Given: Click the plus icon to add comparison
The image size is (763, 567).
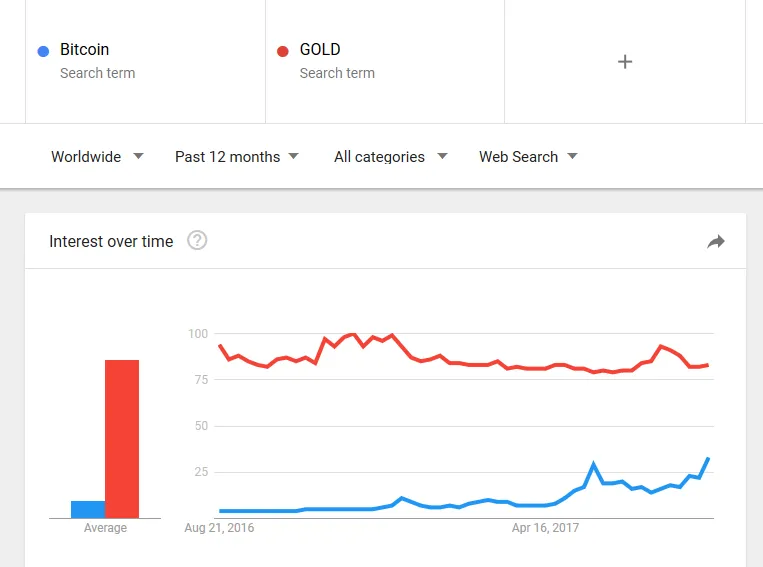Looking at the screenshot, I should (x=625, y=62).
